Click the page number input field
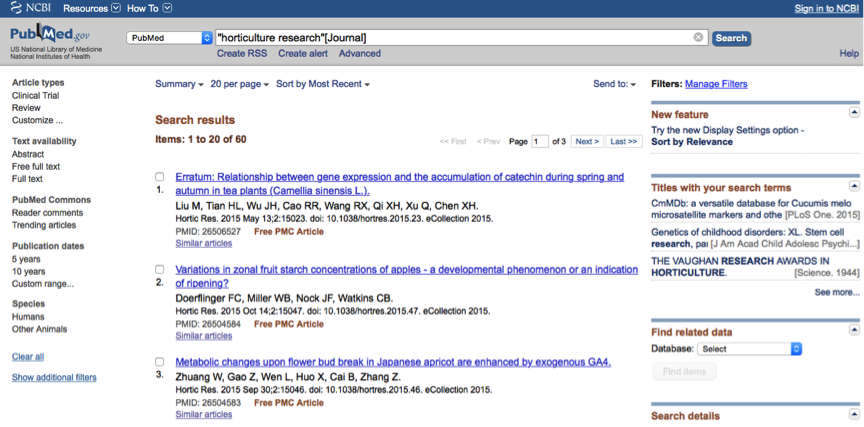864x427 pixels. 540,142
